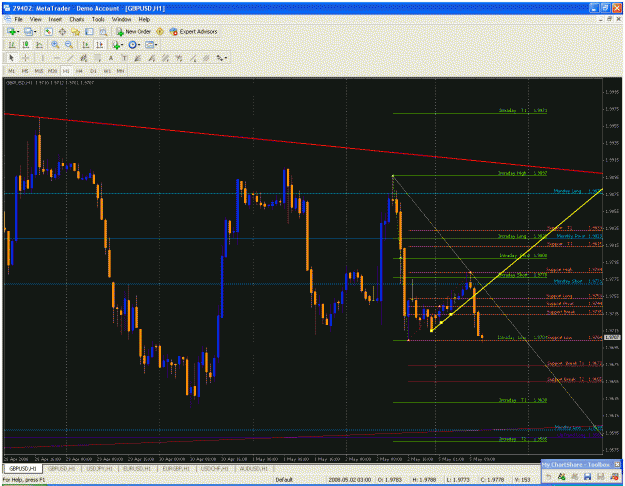
Task: Switch to the USDJPY,H1 chart tab
Action: tap(99, 468)
